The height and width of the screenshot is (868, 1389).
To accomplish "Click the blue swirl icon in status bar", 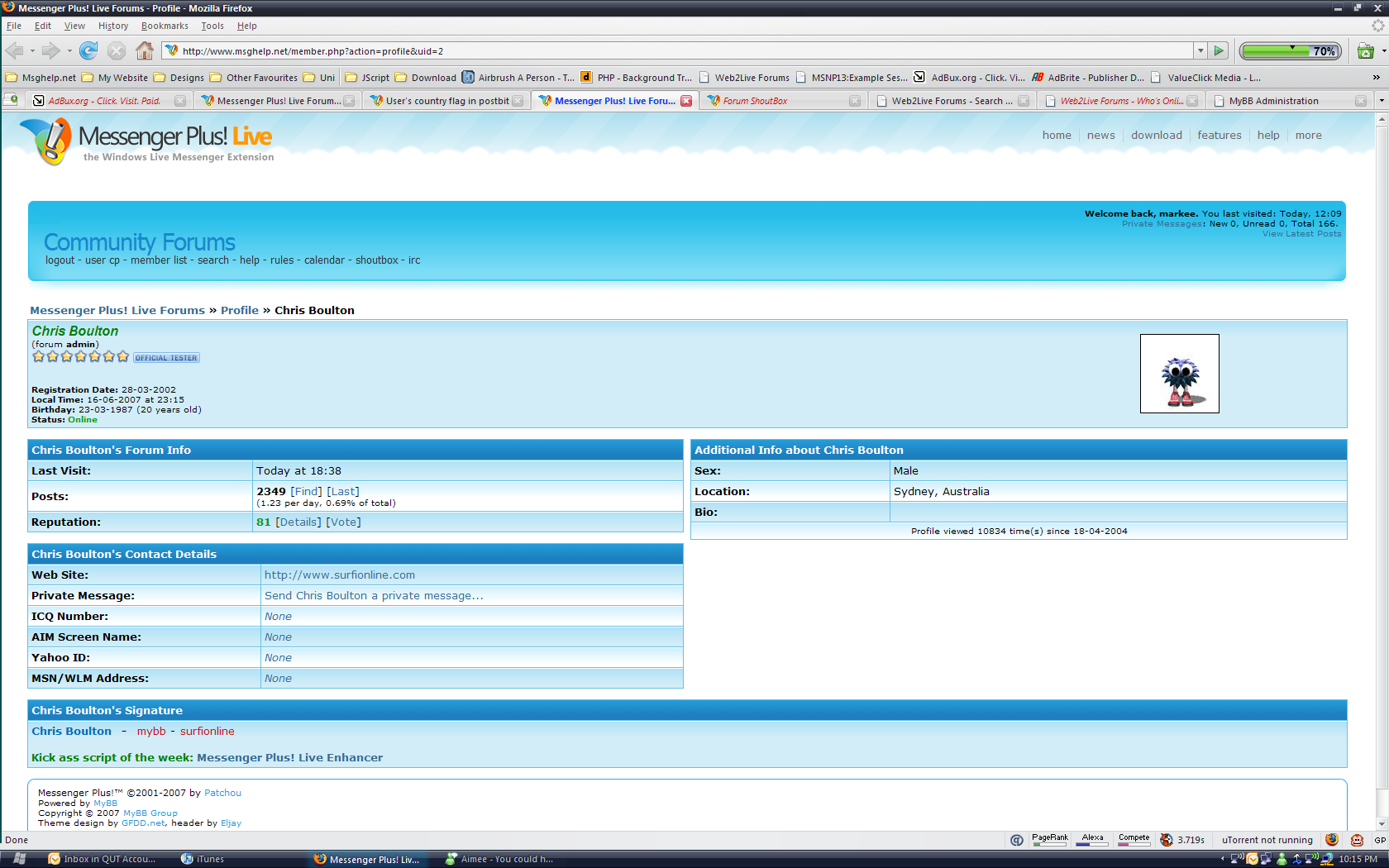I will point(1017,840).
